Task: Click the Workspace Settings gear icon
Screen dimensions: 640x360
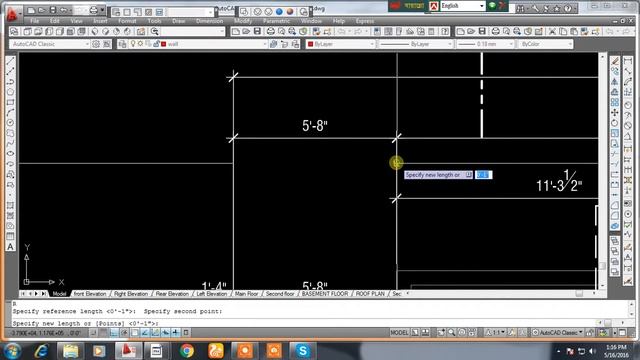Action: tap(96, 44)
